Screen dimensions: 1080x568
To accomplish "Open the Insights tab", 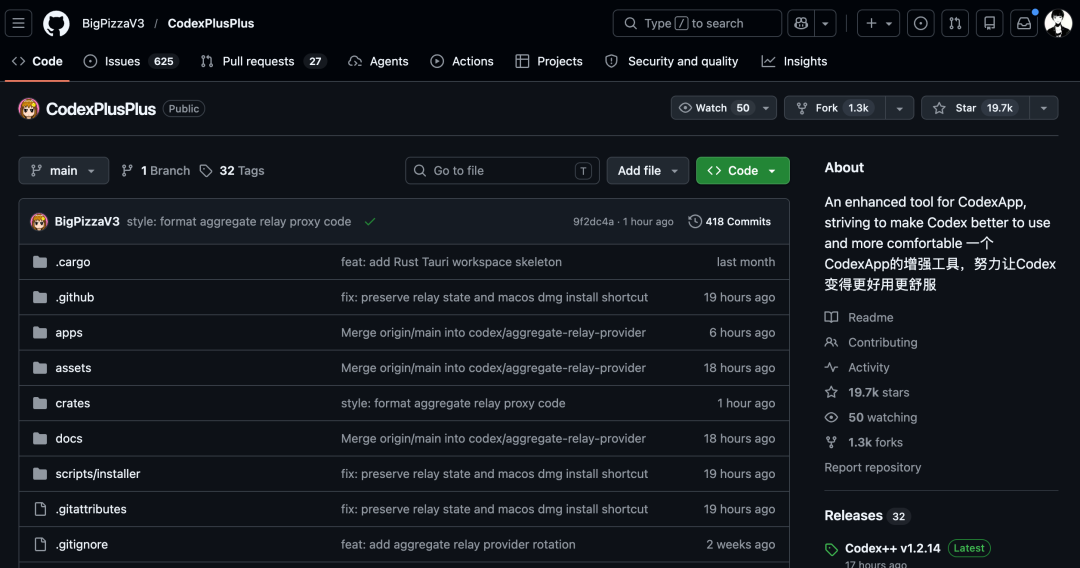I will (x=794, y=61).
